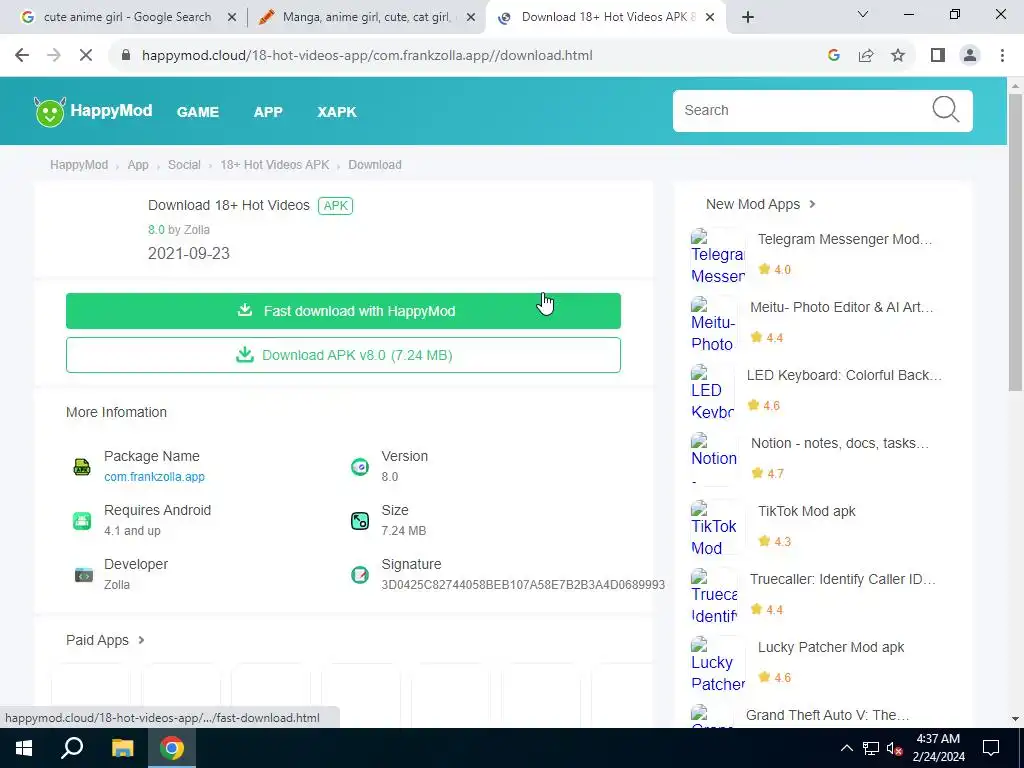Click App breadcrumb link

[138, 165]
